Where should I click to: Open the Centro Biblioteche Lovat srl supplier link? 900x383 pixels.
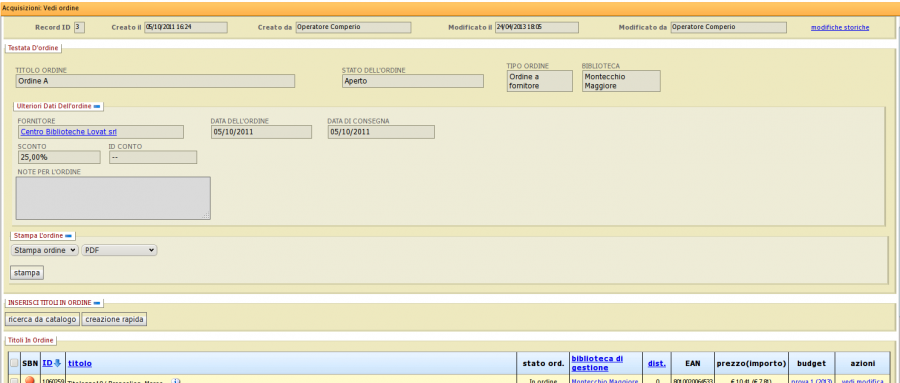coord(69,132)
